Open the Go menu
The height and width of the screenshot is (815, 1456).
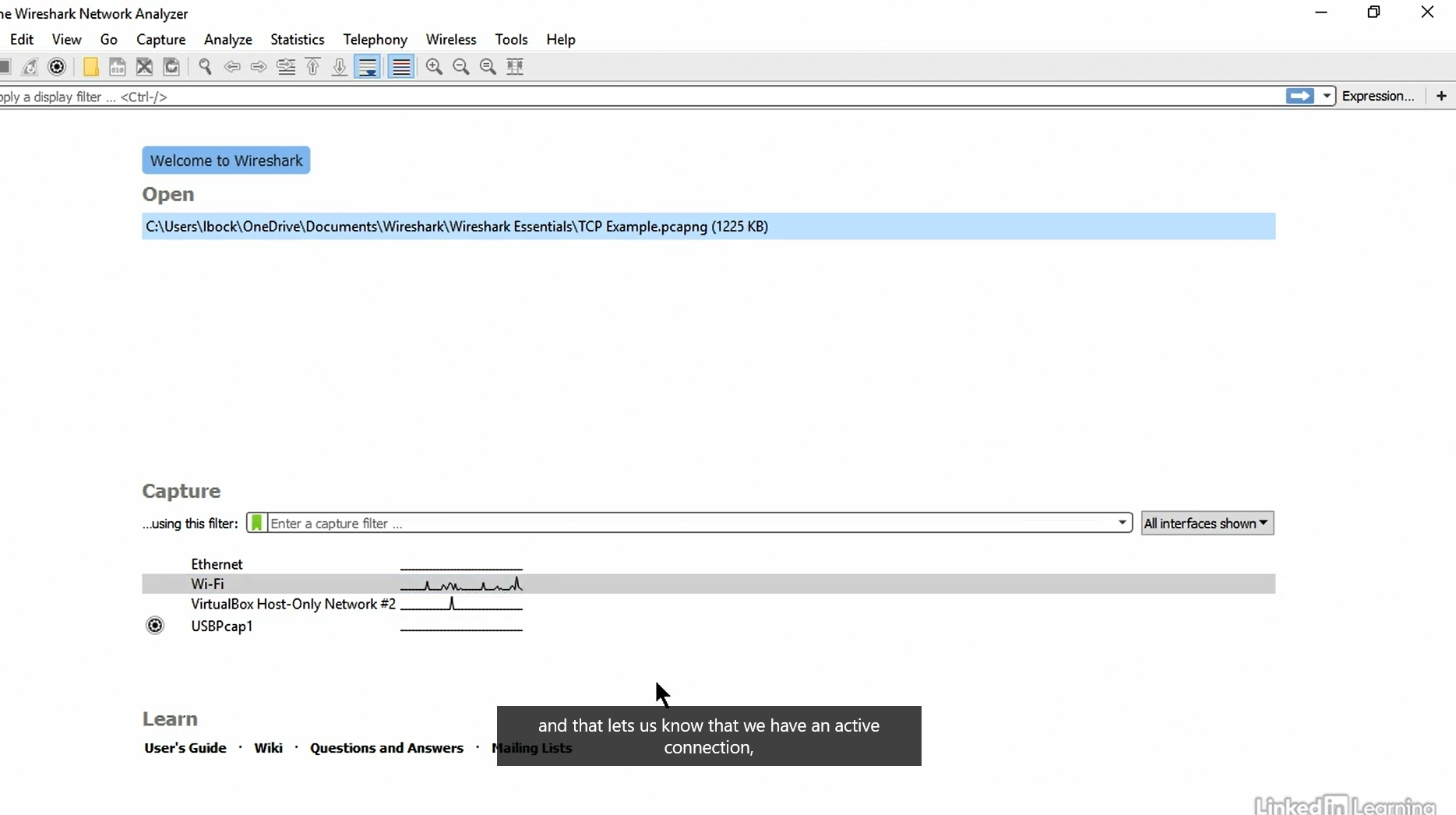click(x=109, y=39)
